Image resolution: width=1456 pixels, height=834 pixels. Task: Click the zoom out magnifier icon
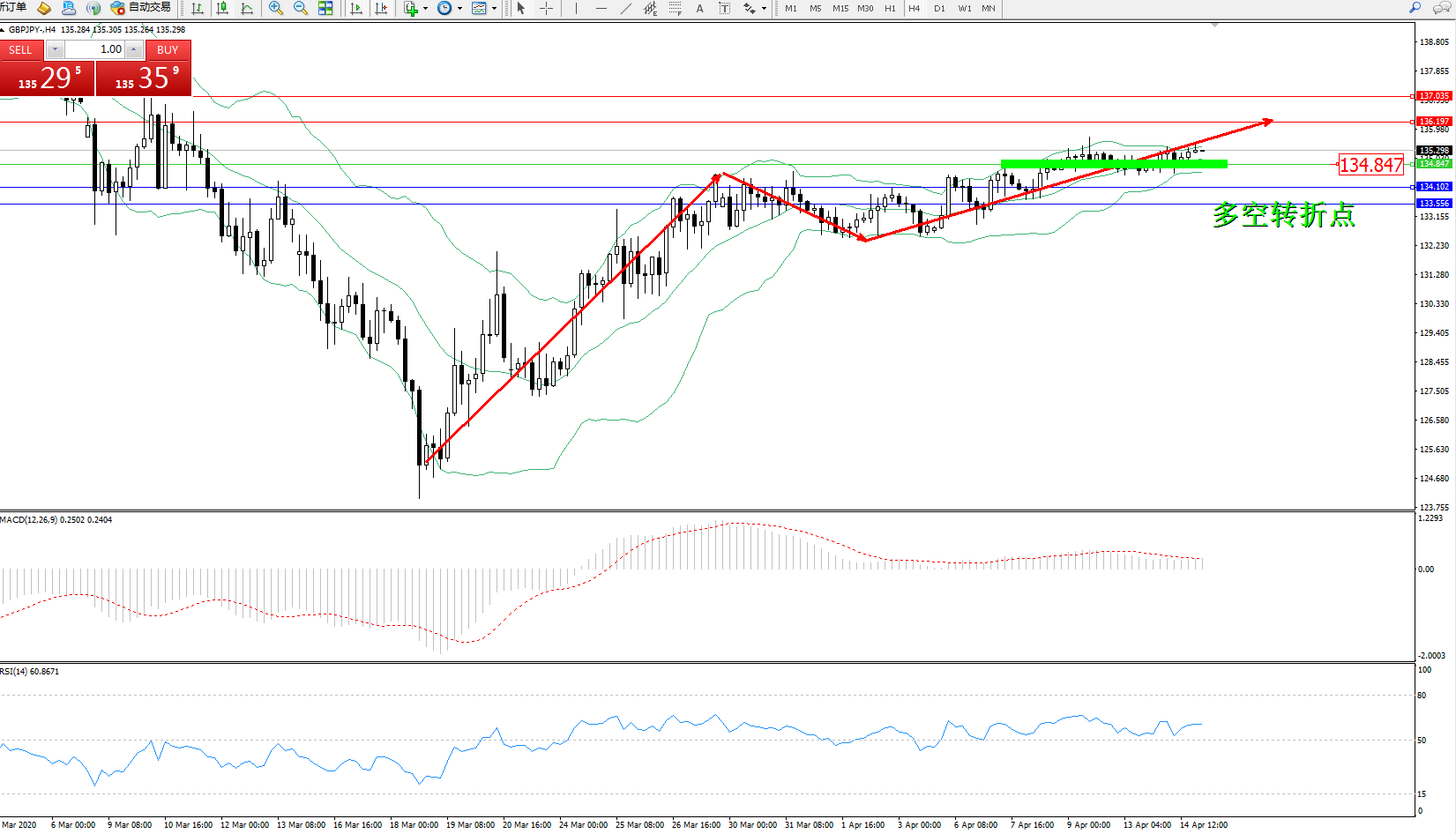tap(301, 8)
